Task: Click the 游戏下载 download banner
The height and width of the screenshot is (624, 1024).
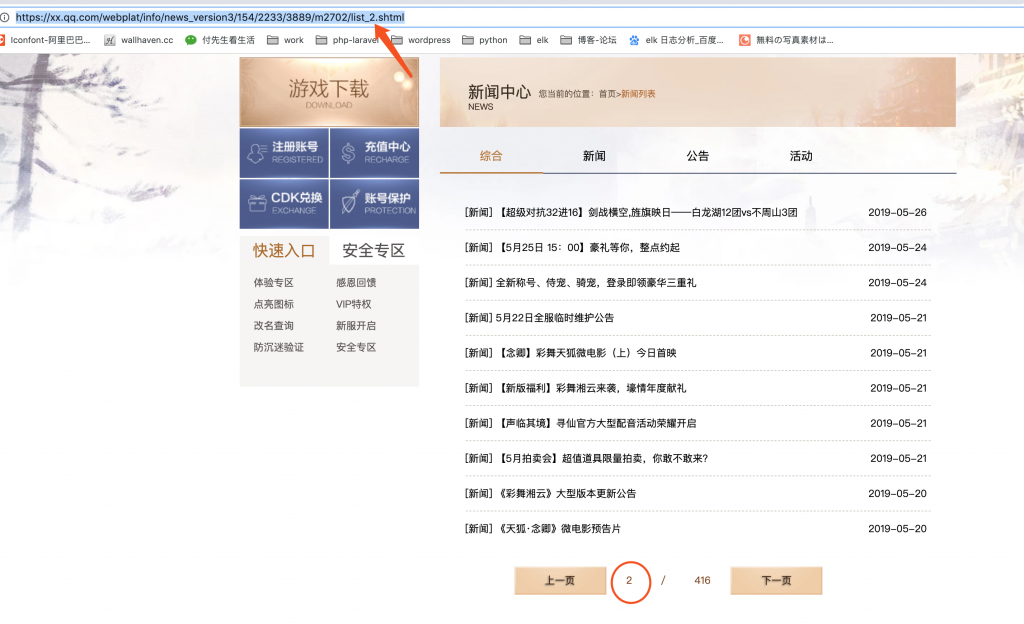Action: click(329, 92)
